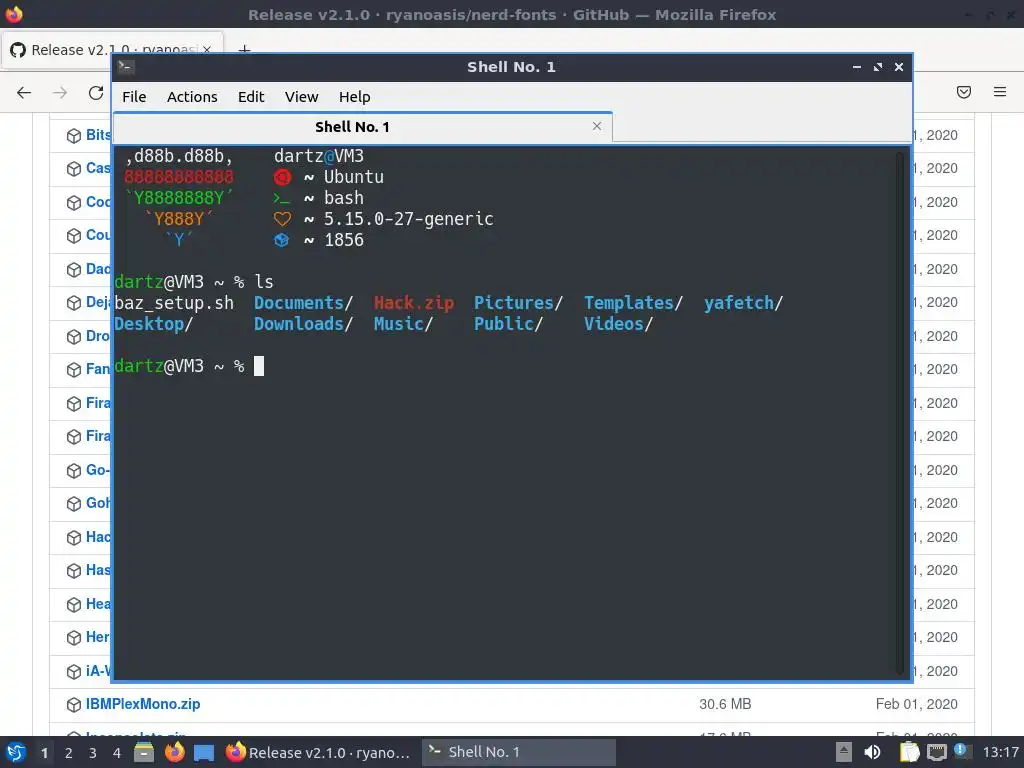Image resolution: width=1024 pixels, height=768 pixels.
Task: Click the 30.6 MB size for IBMPlexMono.zip
Action: pyautogui.click(x=725, y=704)
